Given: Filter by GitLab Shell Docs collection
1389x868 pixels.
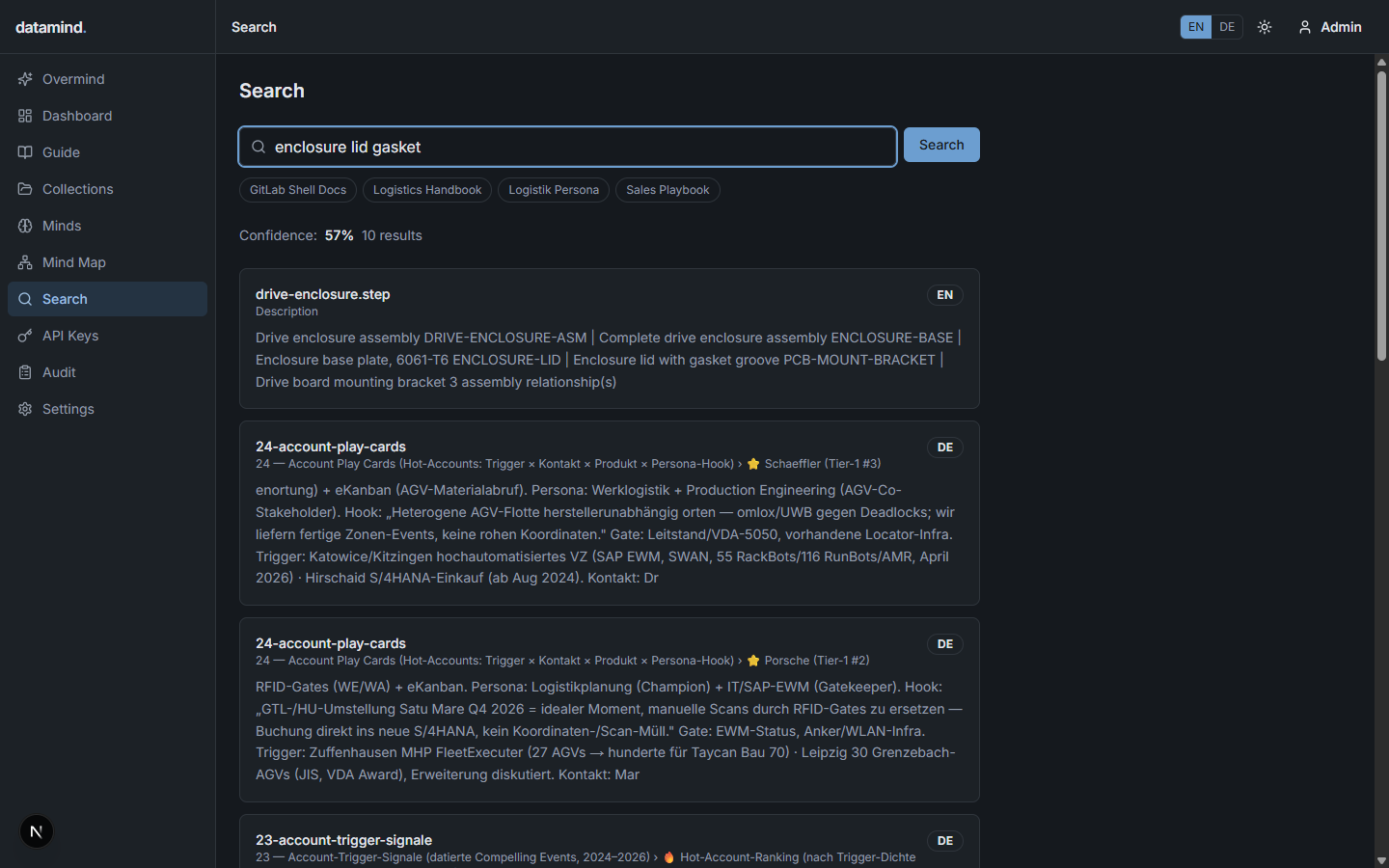Looking at the screenshot, I should click(298, 190).
